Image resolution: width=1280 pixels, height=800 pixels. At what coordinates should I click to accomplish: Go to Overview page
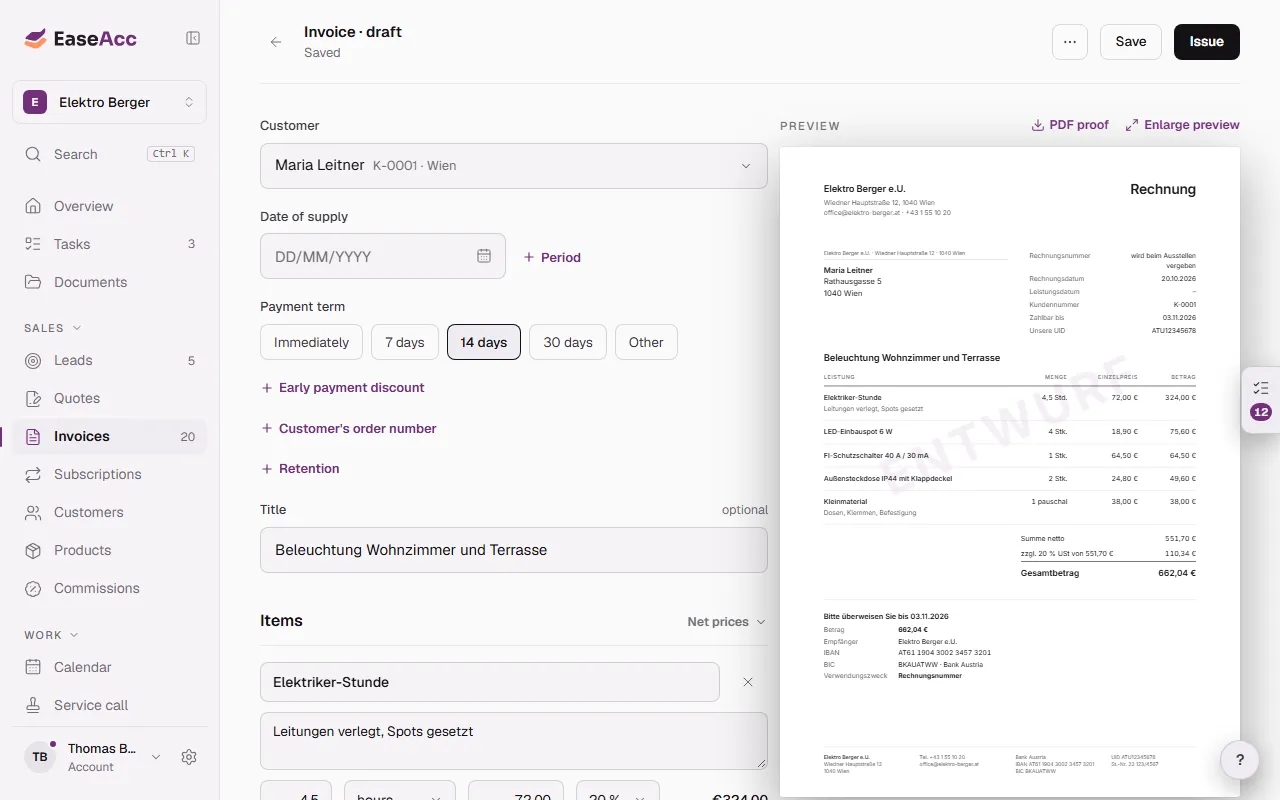110,206
